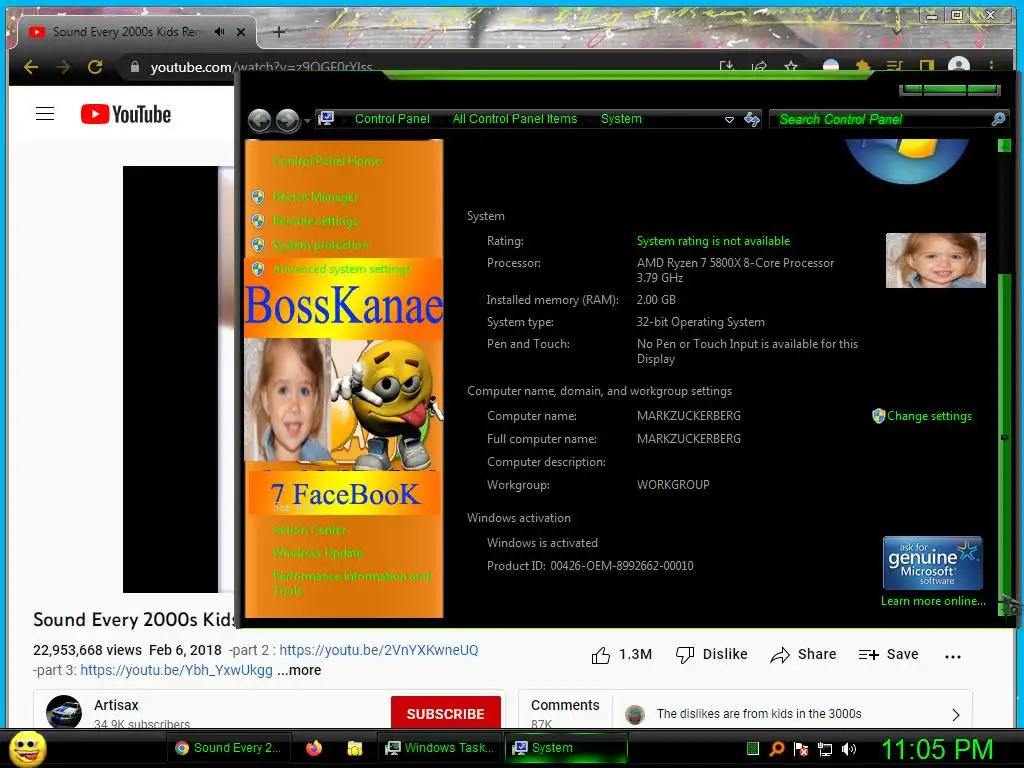Open System protection from sidebar

coord(321,245)
